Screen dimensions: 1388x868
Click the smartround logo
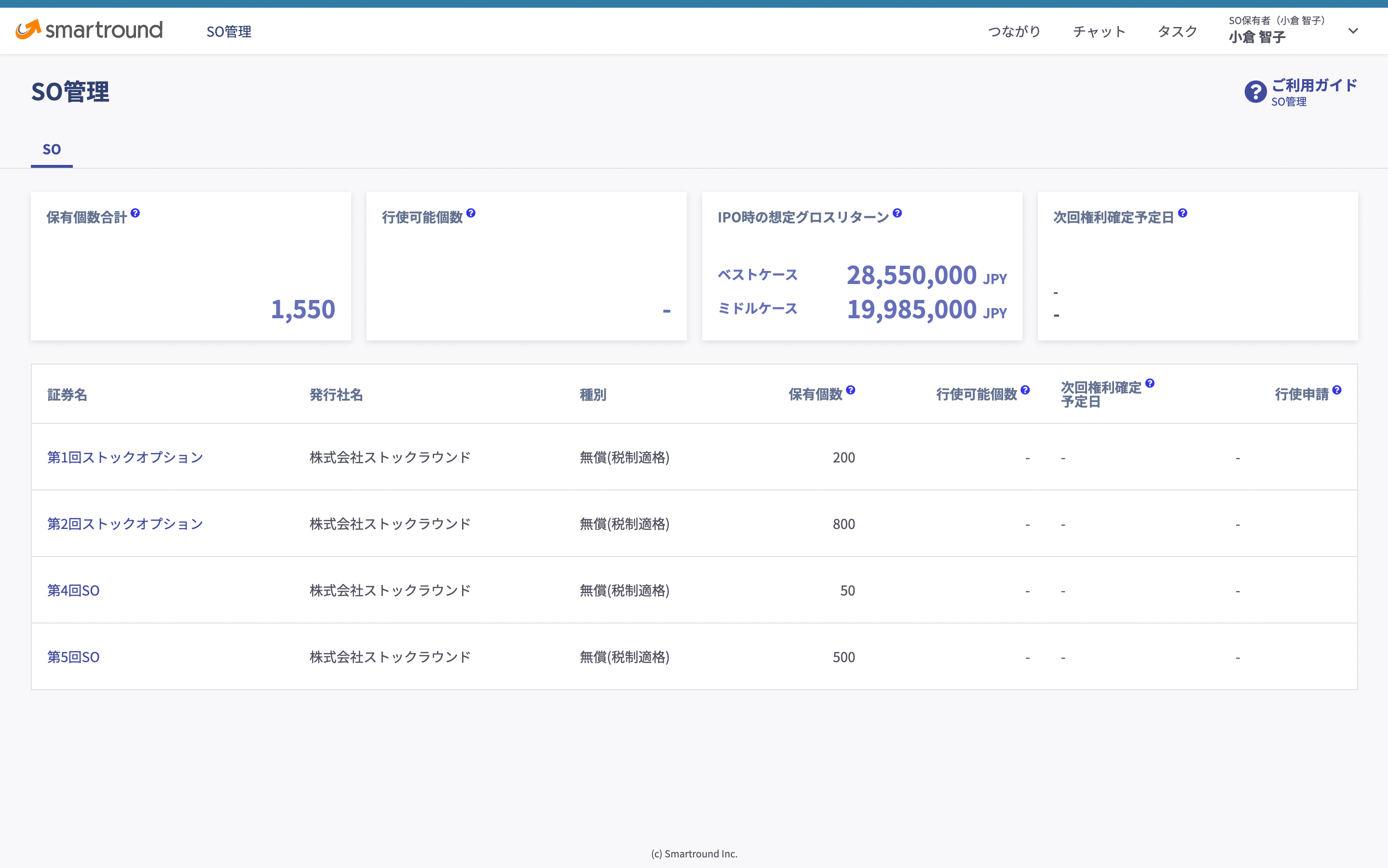point(89,30)
